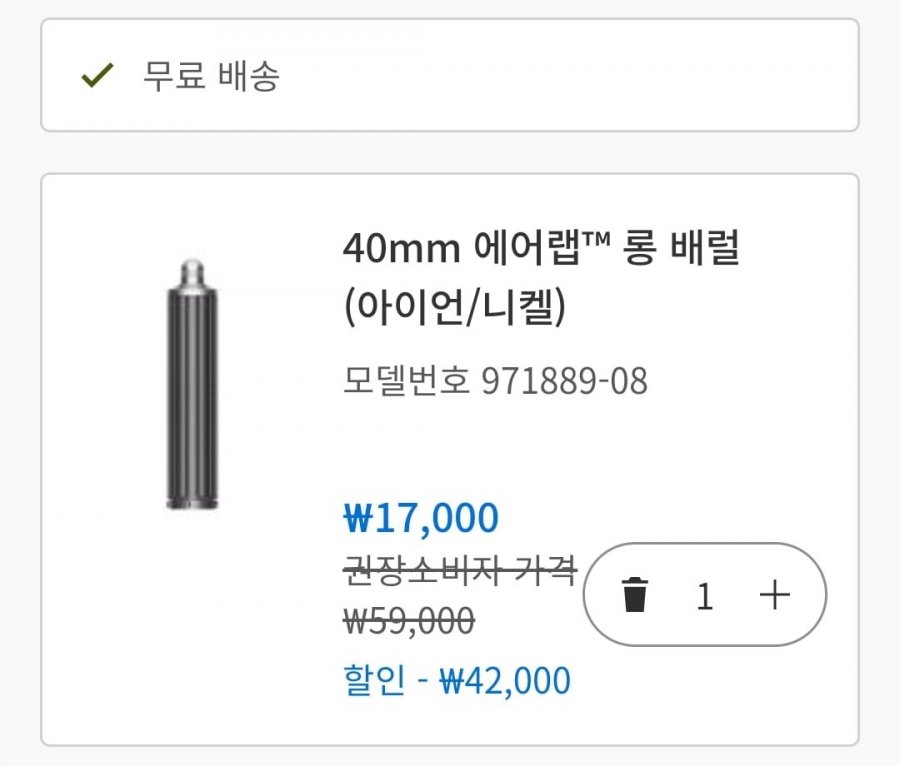
Task: Select the model number 971889-08
Action: pos(564,381)
